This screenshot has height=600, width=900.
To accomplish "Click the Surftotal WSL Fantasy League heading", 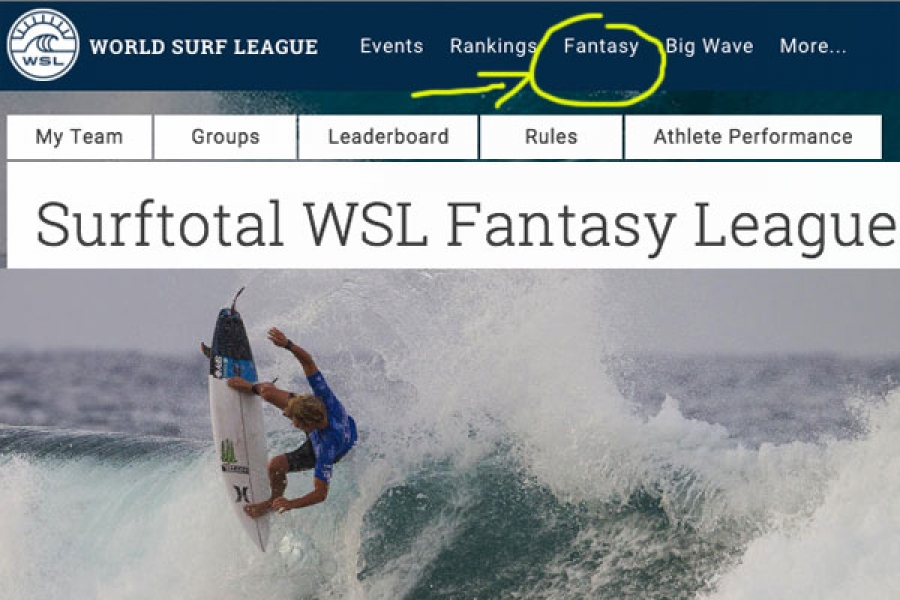I will pyautogui.click(x=465, y=224).
